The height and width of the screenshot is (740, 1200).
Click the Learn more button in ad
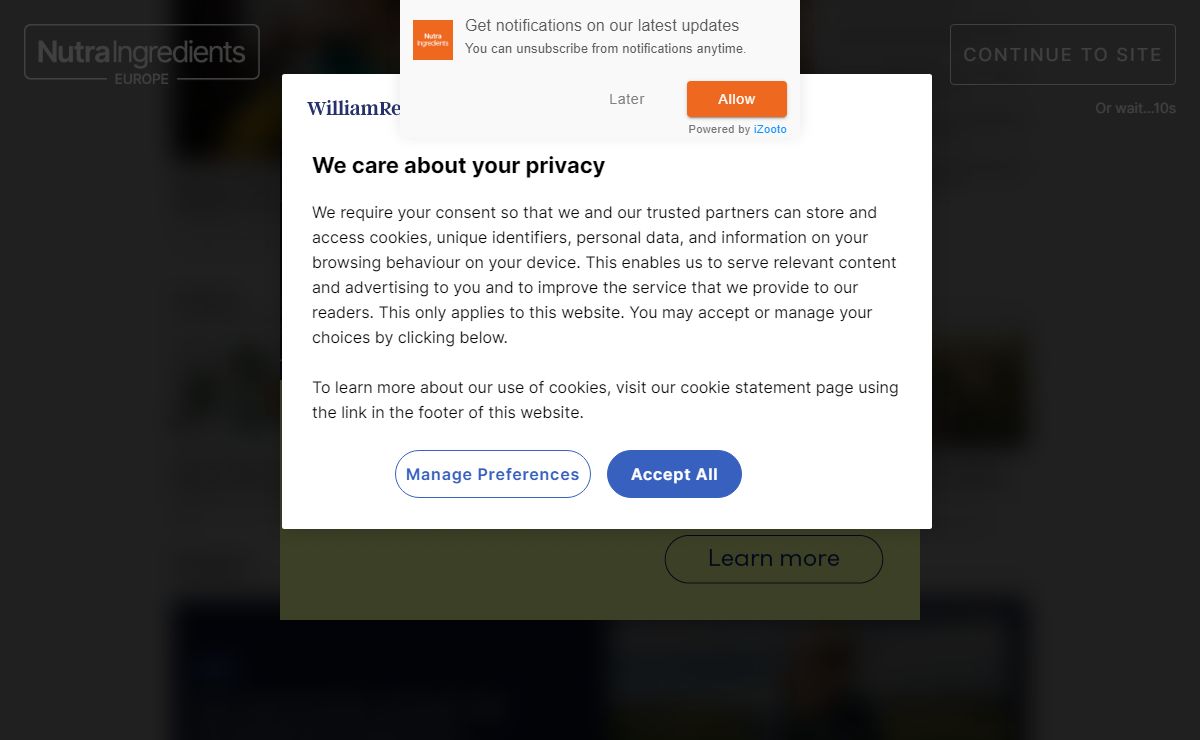(x=774, y=559)
